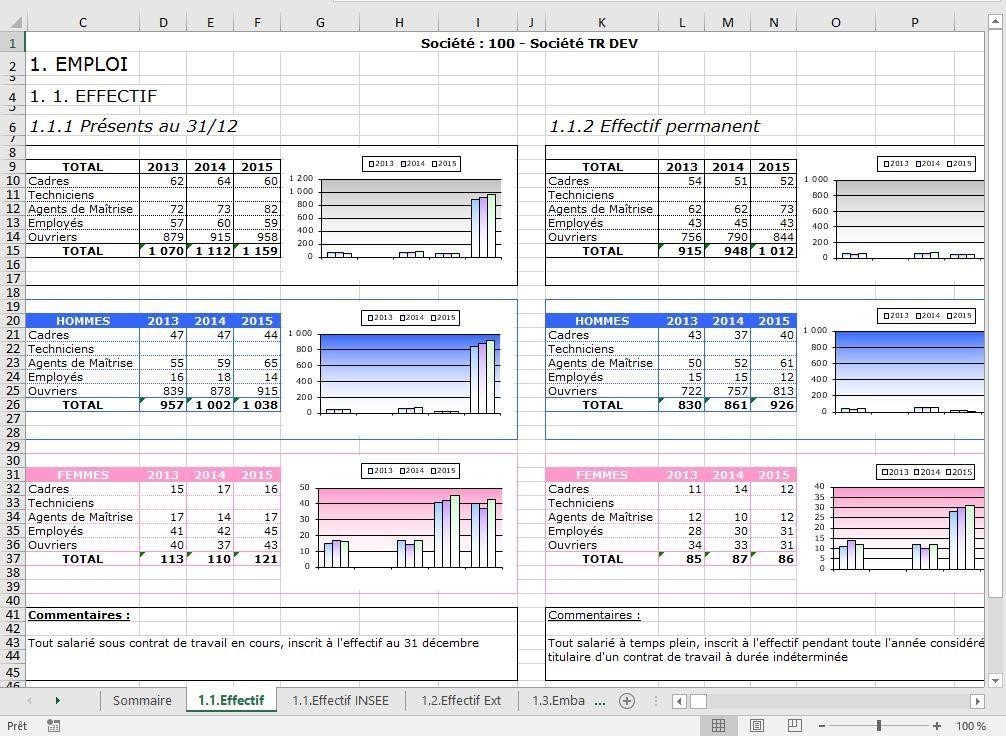
Task: Click the 100 % zoom level
Action: (971, 726)
